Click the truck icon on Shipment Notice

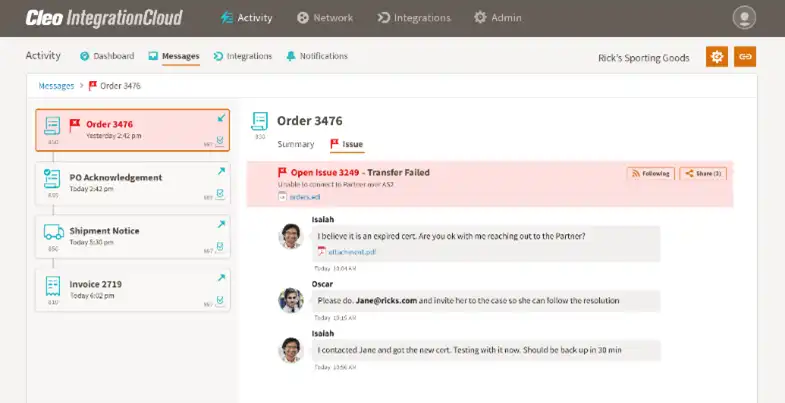pyautogui.click(x=54, y=232)
